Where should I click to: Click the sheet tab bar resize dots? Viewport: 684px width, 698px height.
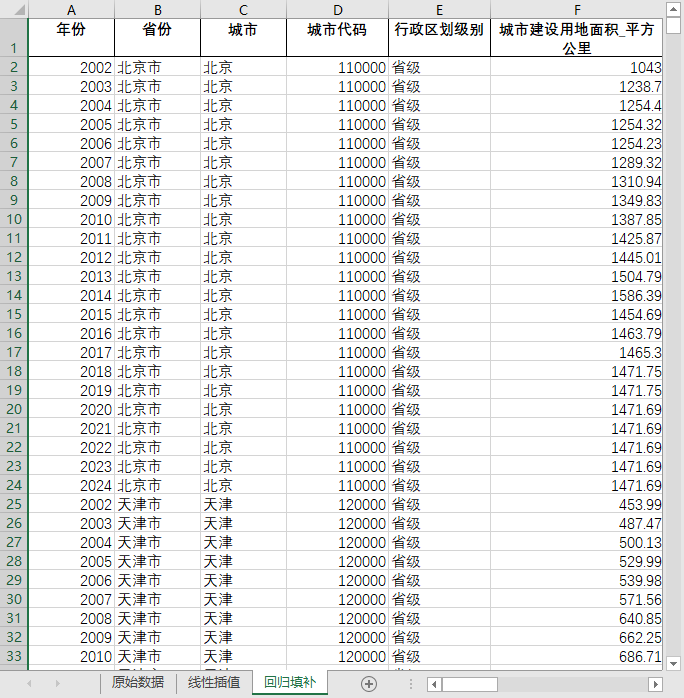tap(410, 684)
